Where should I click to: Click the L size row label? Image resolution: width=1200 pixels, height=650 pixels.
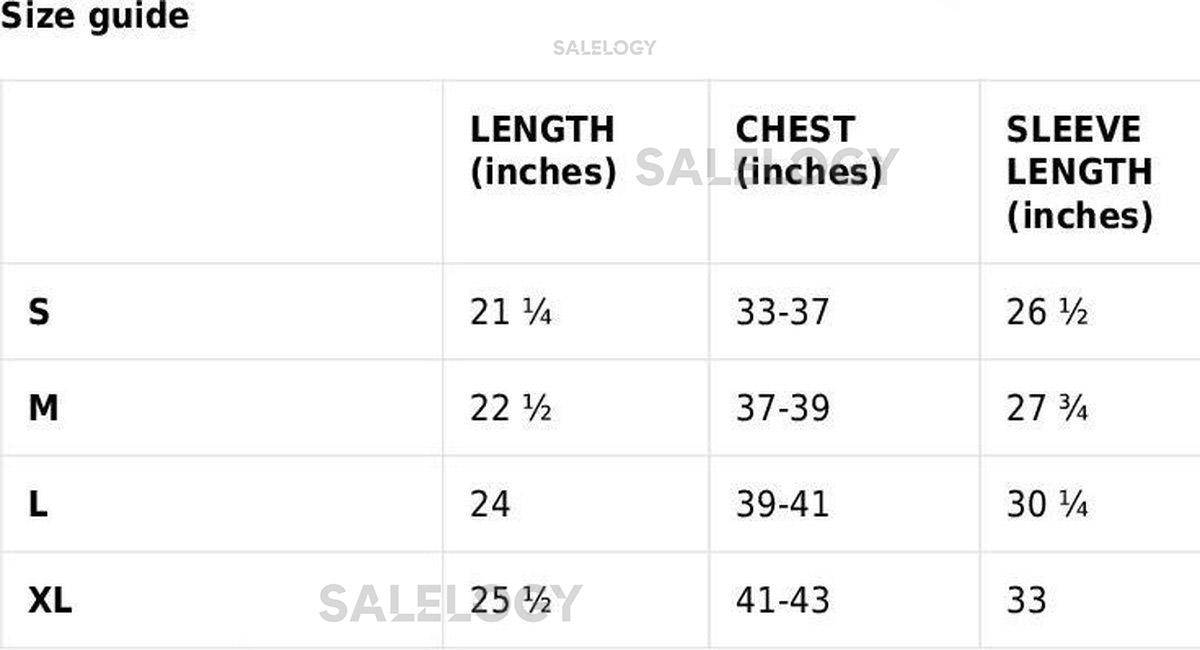point(38,504)
